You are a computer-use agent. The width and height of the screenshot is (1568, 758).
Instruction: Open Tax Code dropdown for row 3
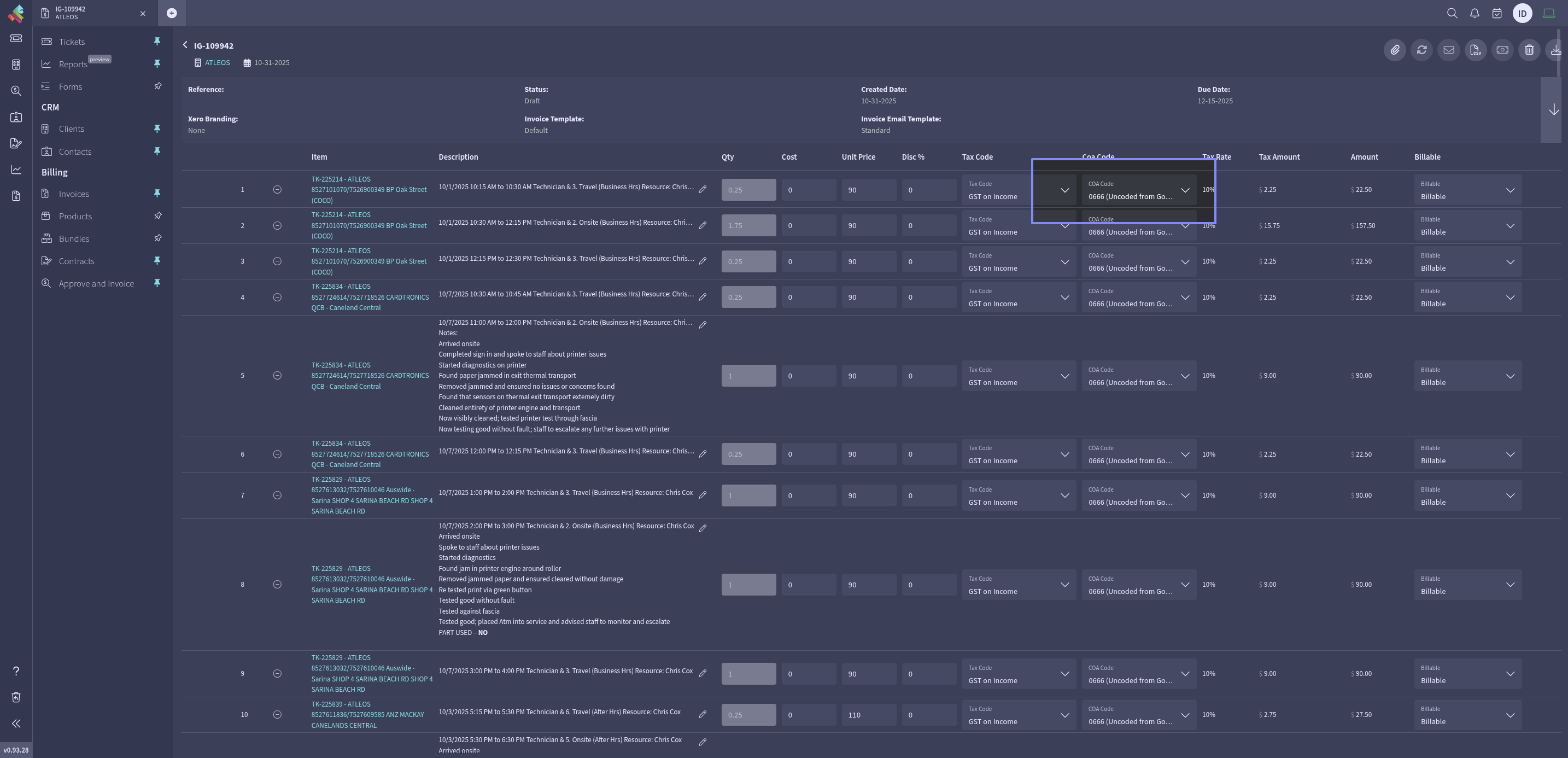[1019, 262]
